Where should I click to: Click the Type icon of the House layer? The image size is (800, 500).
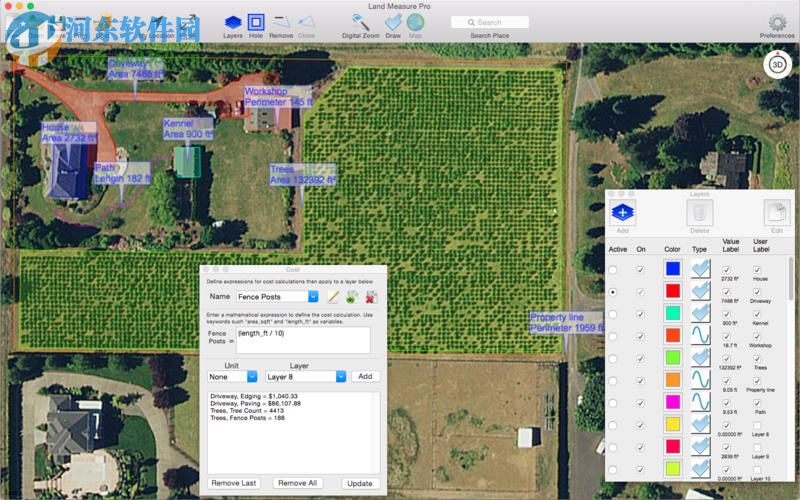(x=701, y=268)
